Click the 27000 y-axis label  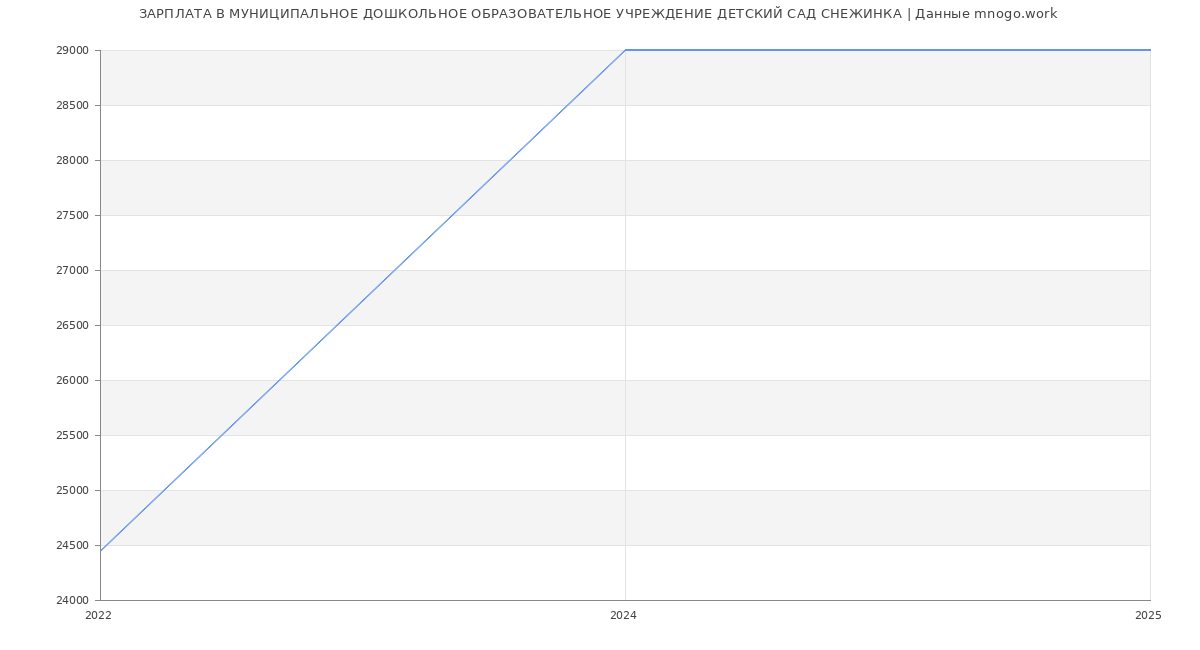point(72,271)
